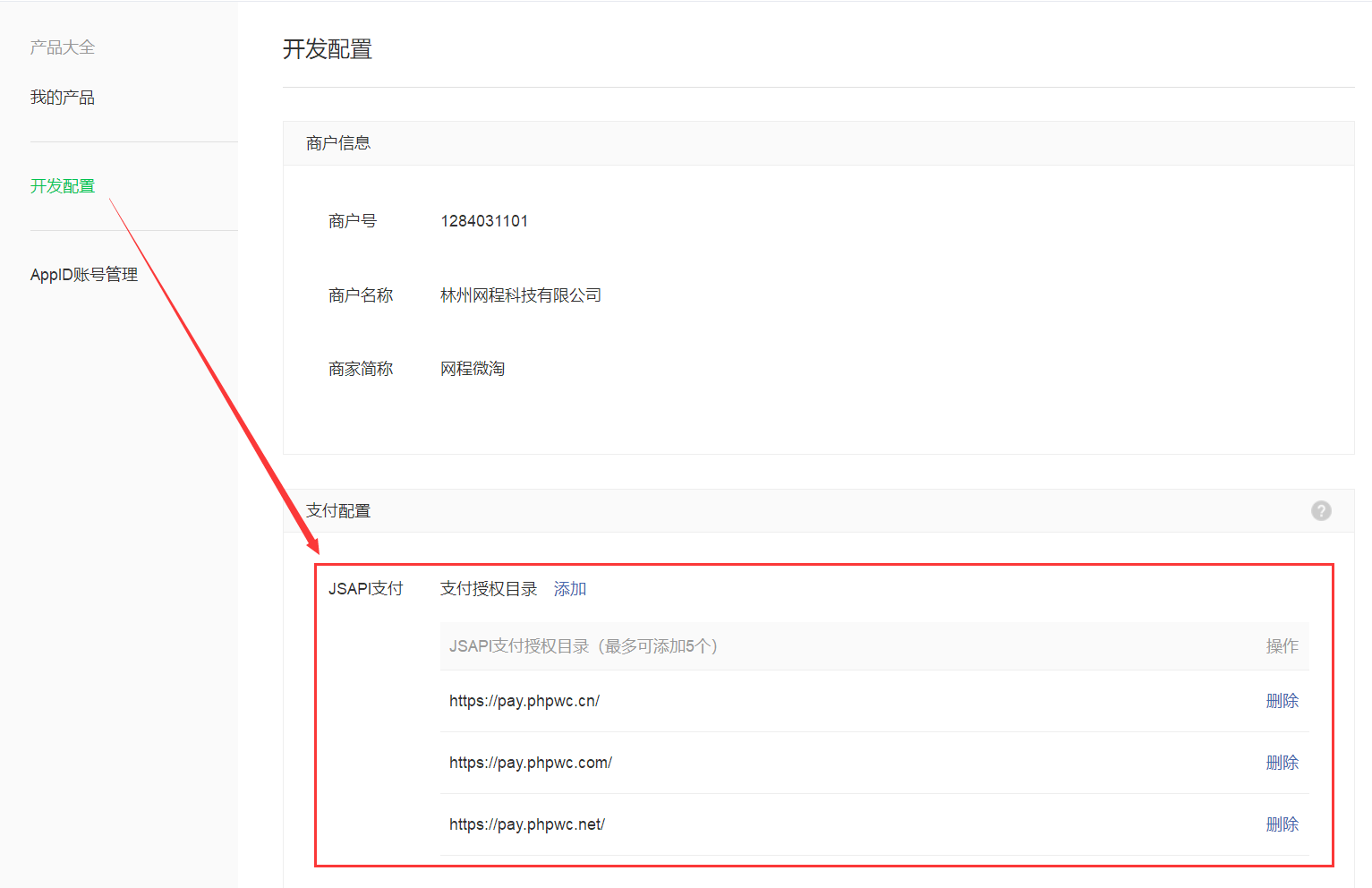Click merchant name 林州网程科技有限公司
This screenshot has height=888, width=1372.
point(521,295)
